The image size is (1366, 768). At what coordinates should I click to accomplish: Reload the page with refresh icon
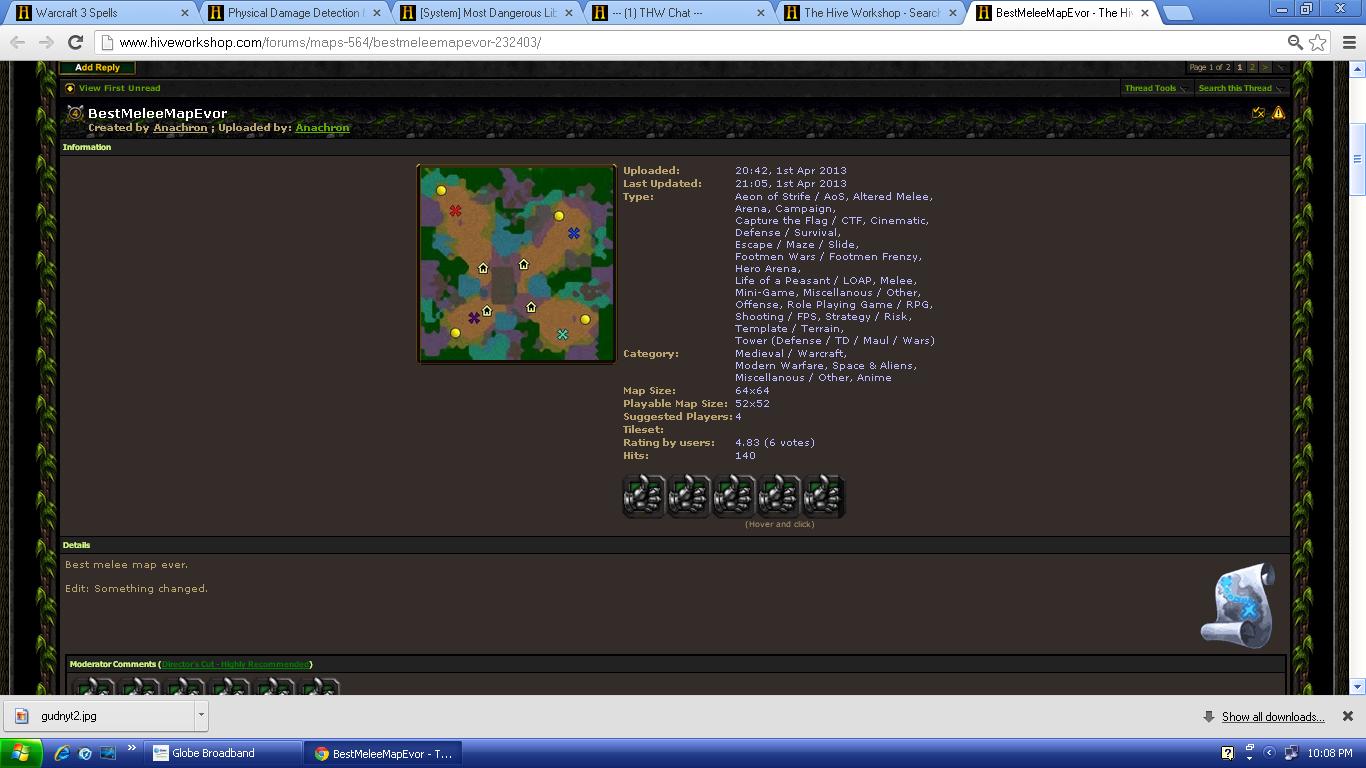(75, 42)
